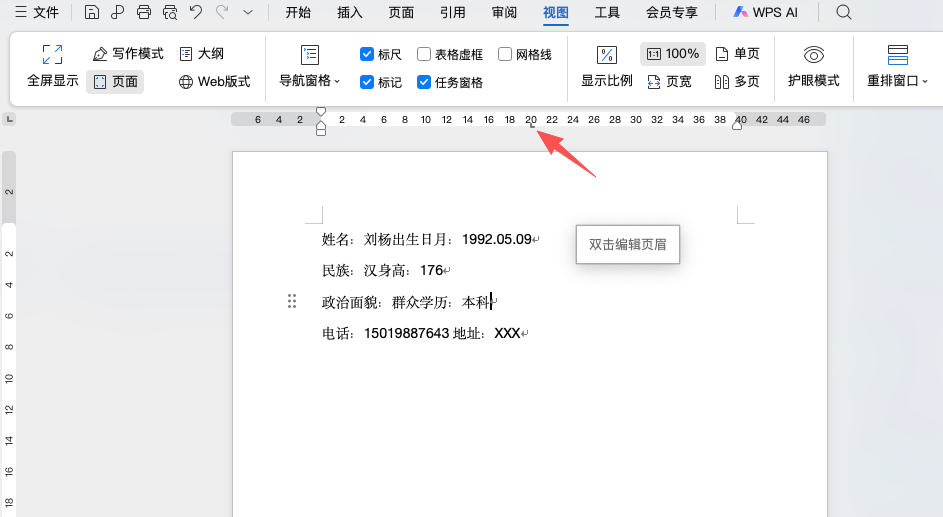Switch to the 审阅 tab
Screen dimensions: 943x517
pyautogui.click(x=504, y=12)
